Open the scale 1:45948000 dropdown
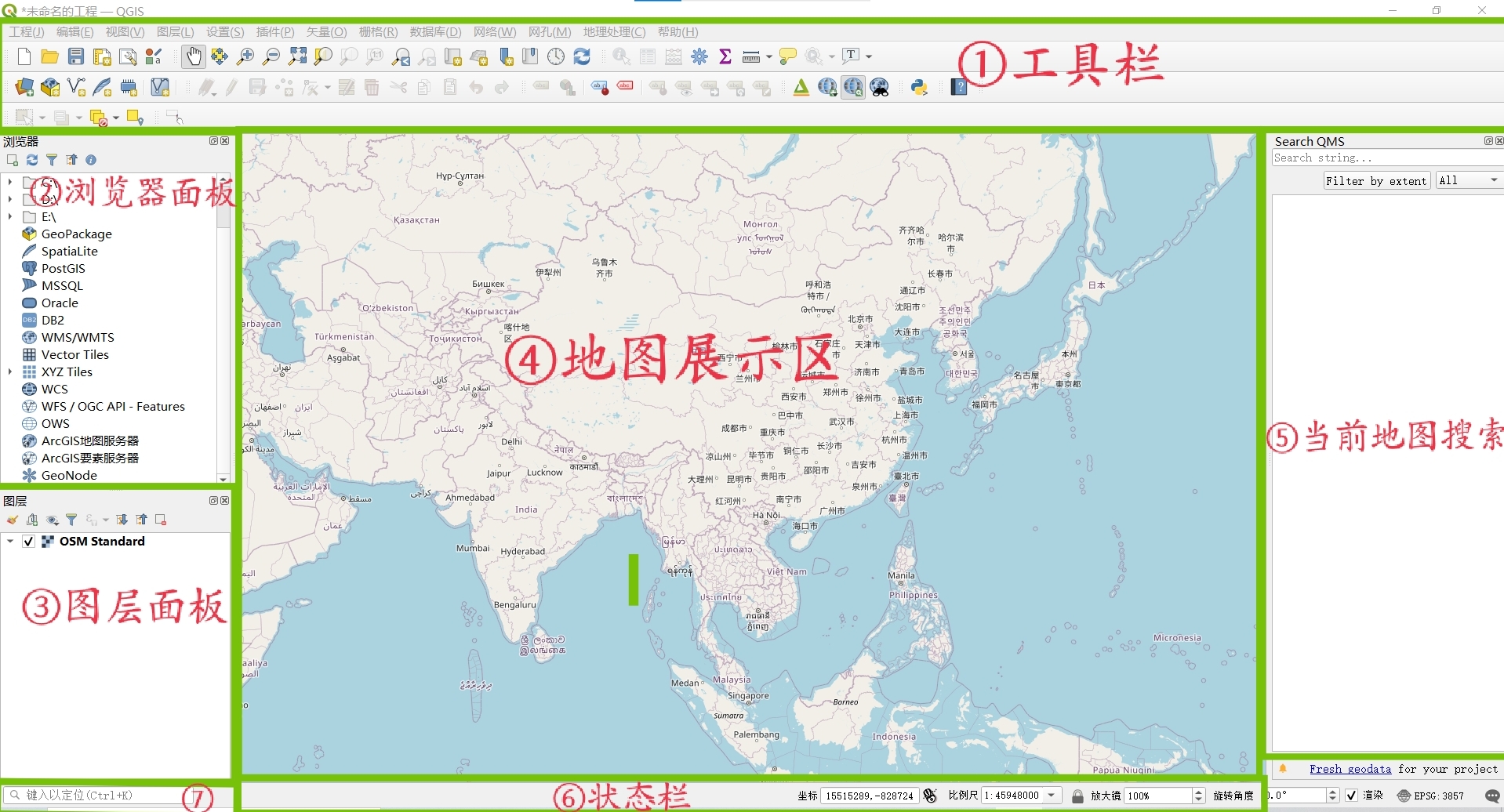 [x=1052, y=796]
